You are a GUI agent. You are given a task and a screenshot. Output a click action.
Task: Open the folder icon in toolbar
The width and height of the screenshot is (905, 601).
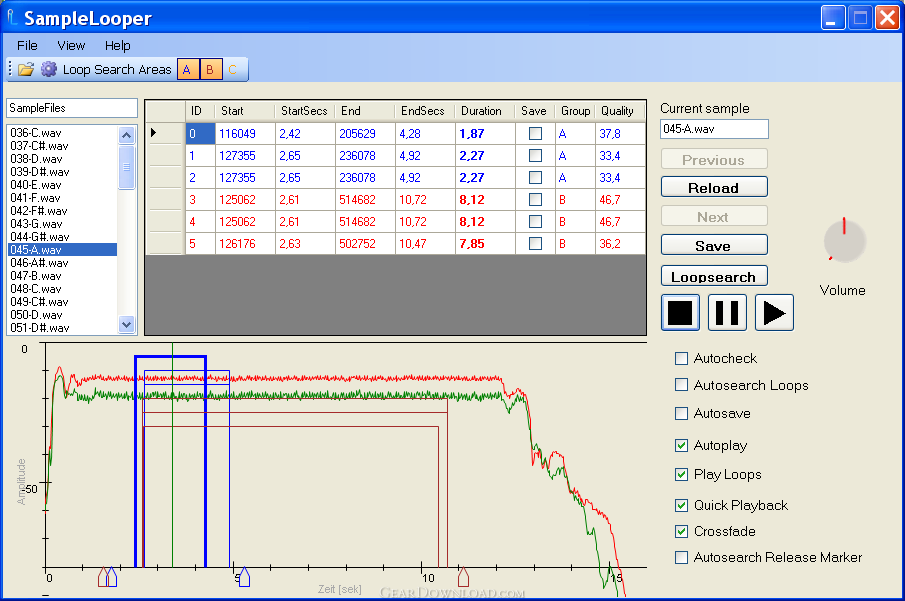click(x=26, y=69)
